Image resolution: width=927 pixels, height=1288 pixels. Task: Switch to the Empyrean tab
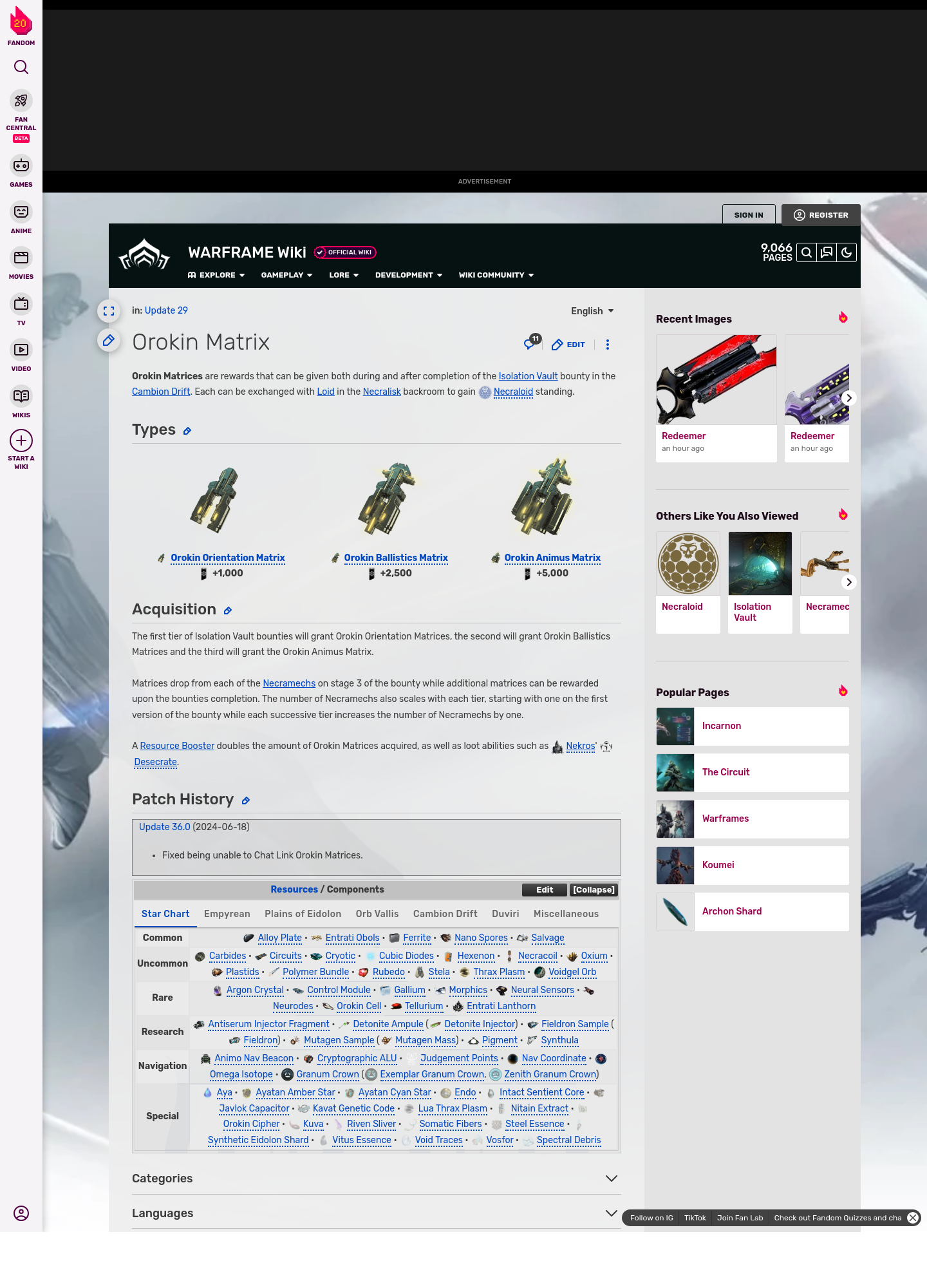[x=227, y=914]
